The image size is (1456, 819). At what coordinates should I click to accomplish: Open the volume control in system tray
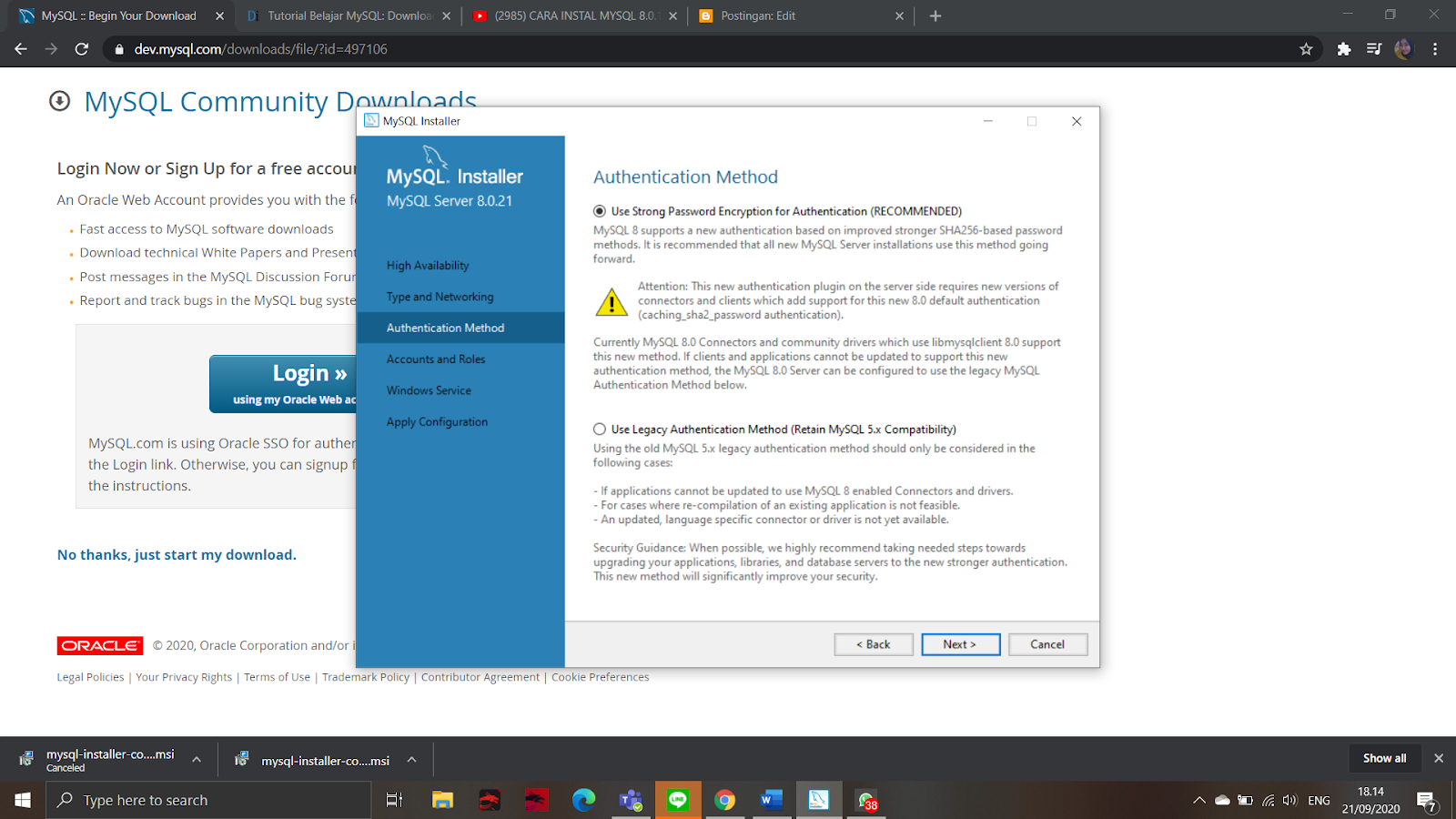pos(1289,800)
